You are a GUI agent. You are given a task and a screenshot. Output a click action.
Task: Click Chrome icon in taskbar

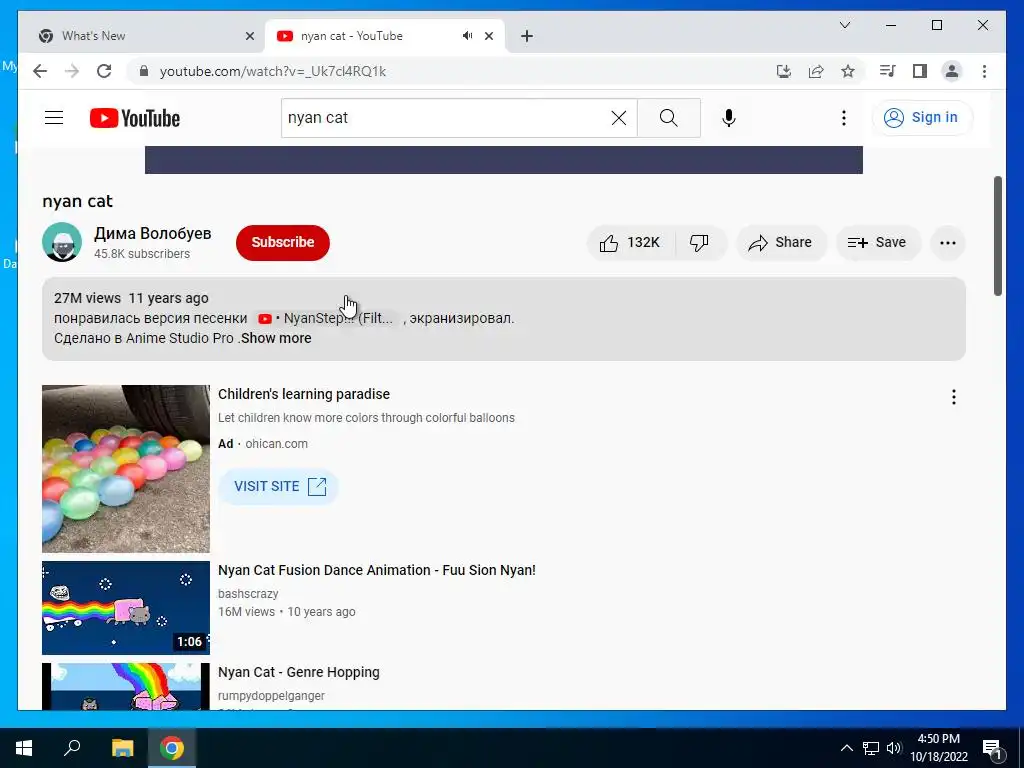[172, 748]
